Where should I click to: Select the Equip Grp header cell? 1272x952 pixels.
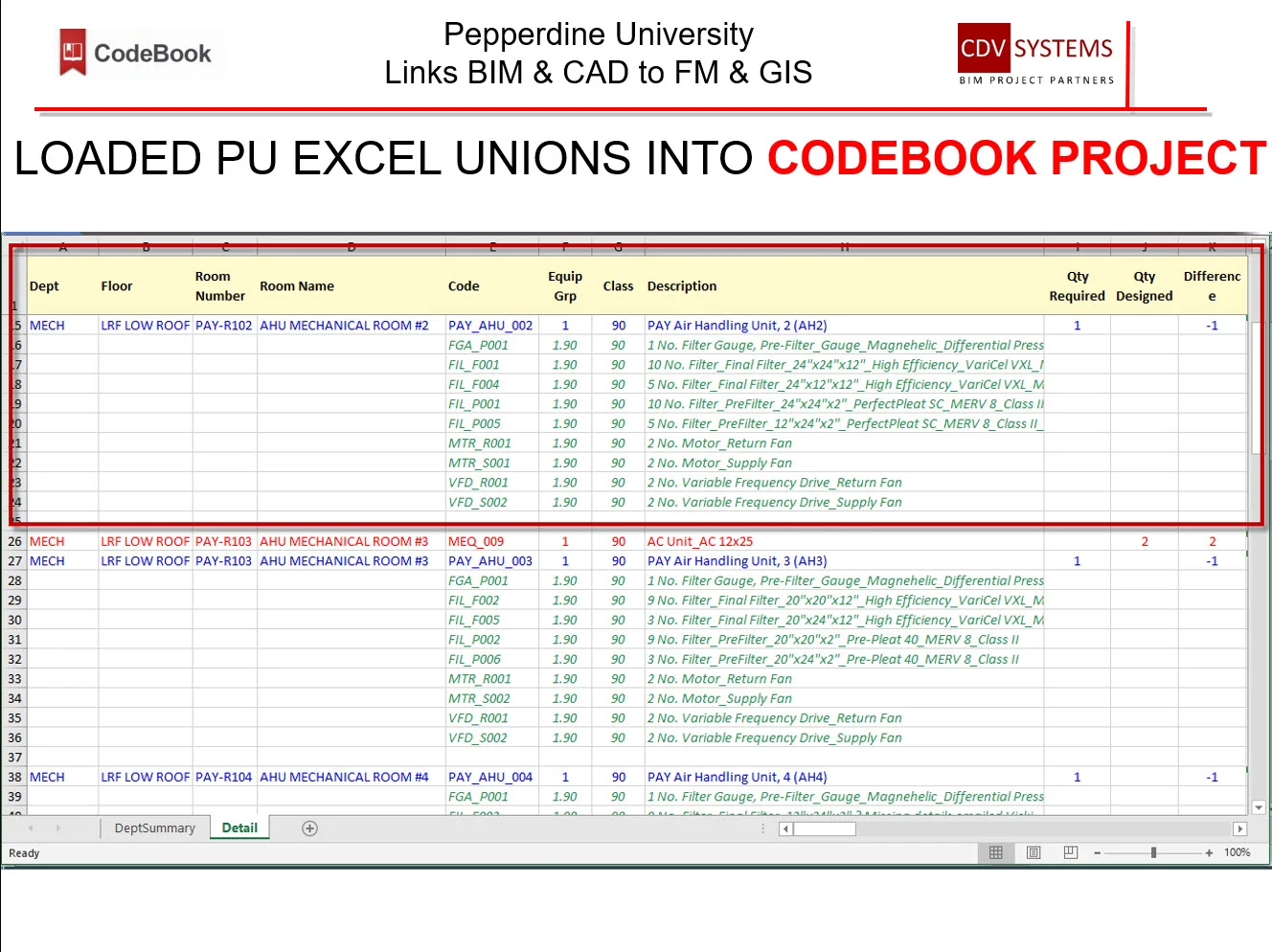click(x=565, y=285)
